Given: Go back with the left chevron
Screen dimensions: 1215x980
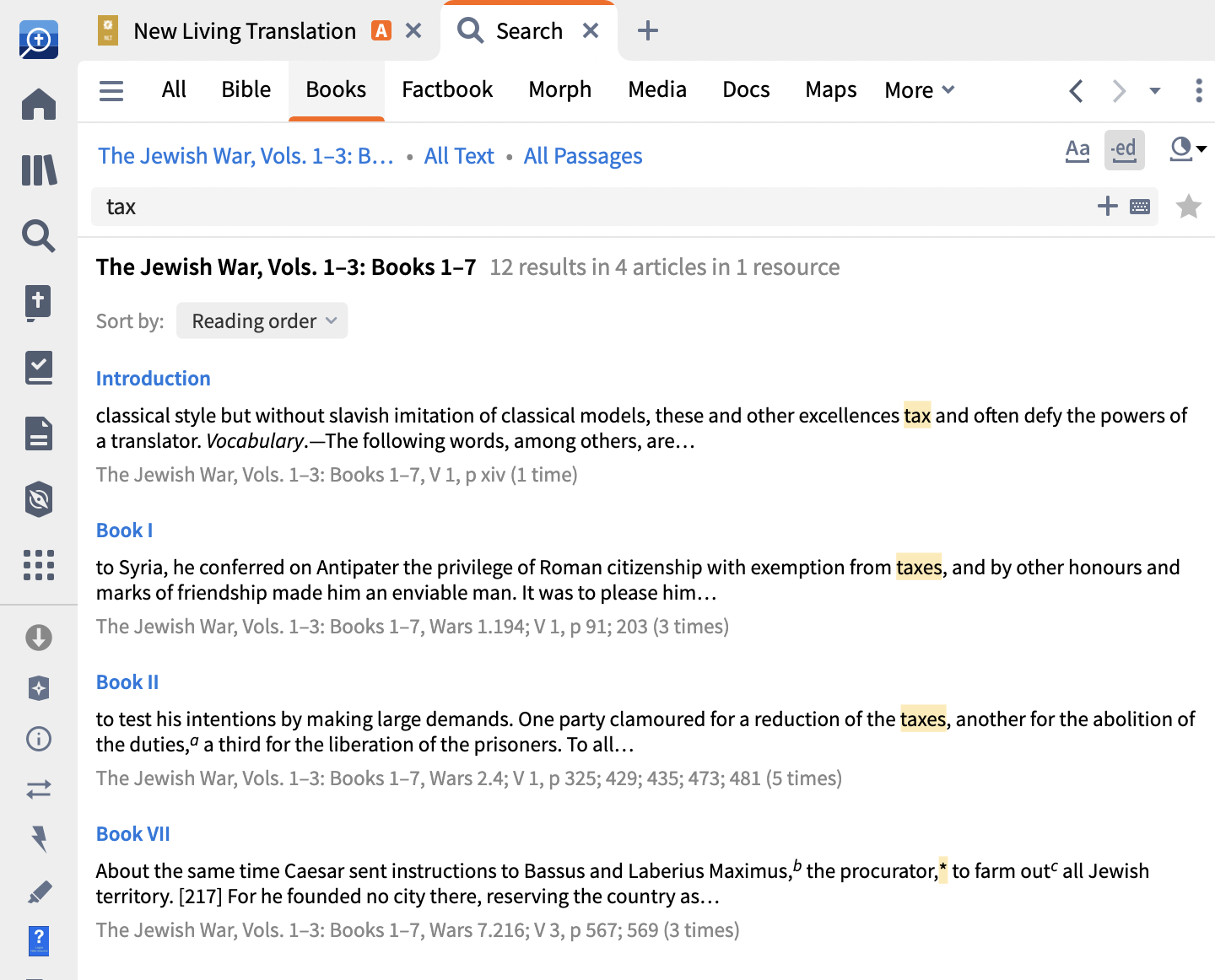Looking at the screenshot, I should (x=1076, y=91).
